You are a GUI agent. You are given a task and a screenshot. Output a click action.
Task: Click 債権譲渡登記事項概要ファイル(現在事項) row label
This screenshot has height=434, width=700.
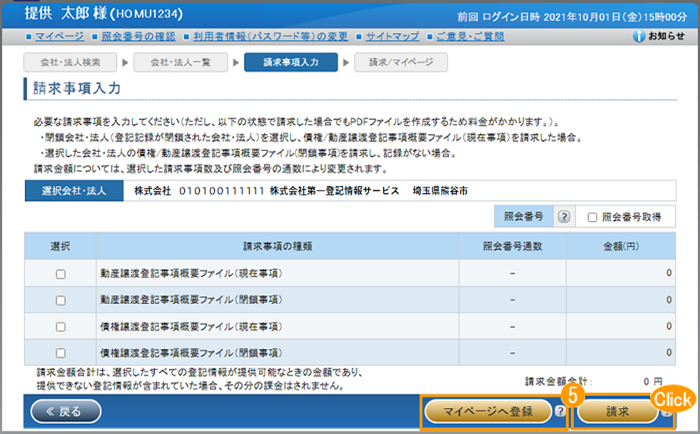pyautogui.click(x=191, y=326)
